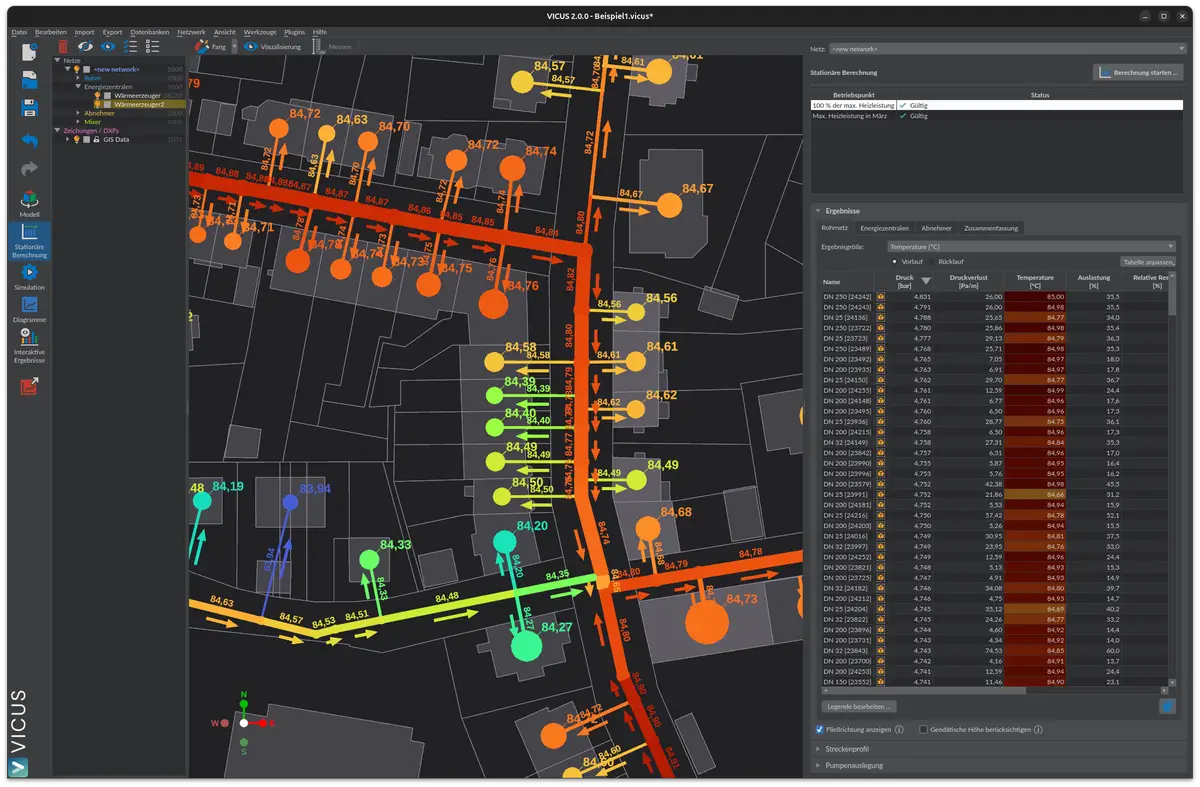Click the Save floppy disk icon
This screenshot has height=787, width=1200.
point(30,108)
